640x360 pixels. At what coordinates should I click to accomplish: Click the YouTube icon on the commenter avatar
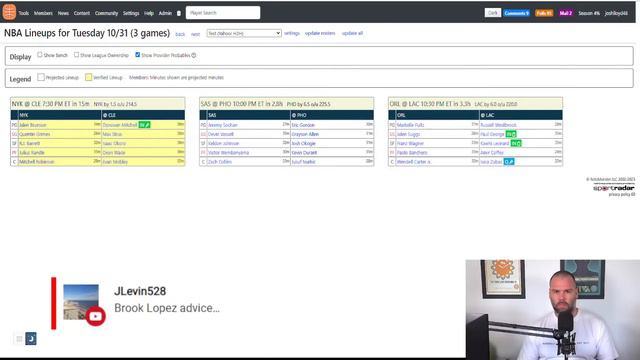[x=96, y=316]
